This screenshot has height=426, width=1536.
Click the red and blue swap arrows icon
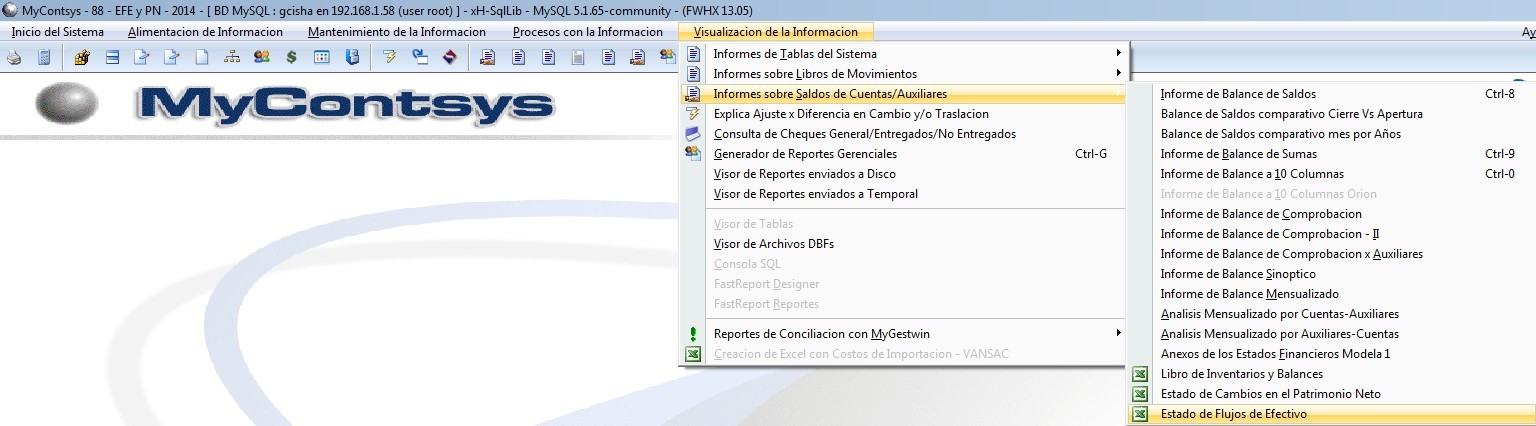click(x=450, y=57)
